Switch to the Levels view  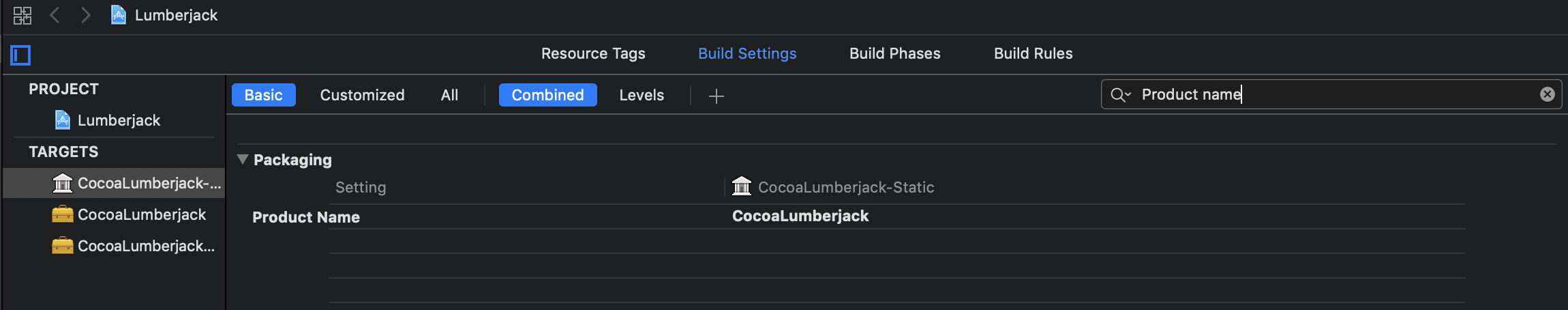(642, 95)
